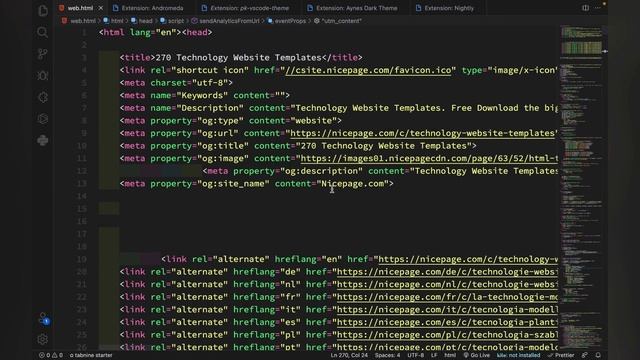Click Ln 270, Col 24 in the status bar

click(349, 355)
